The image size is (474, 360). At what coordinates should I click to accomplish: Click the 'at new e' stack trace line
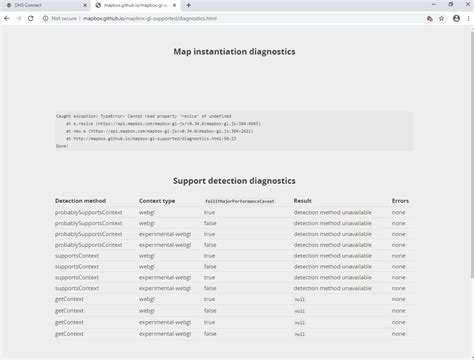[x=160, y=131]
